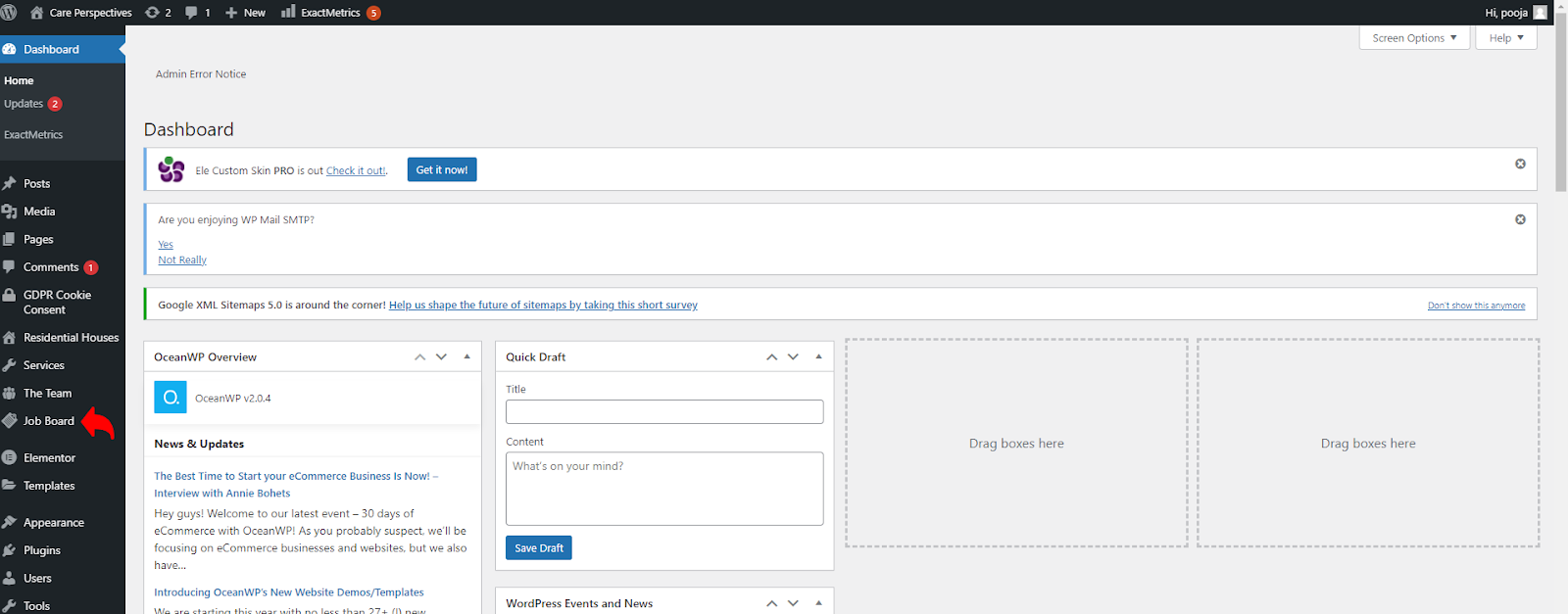Click the Pages icon in the sidebar

pyautogui.click(x=10, y=239)
